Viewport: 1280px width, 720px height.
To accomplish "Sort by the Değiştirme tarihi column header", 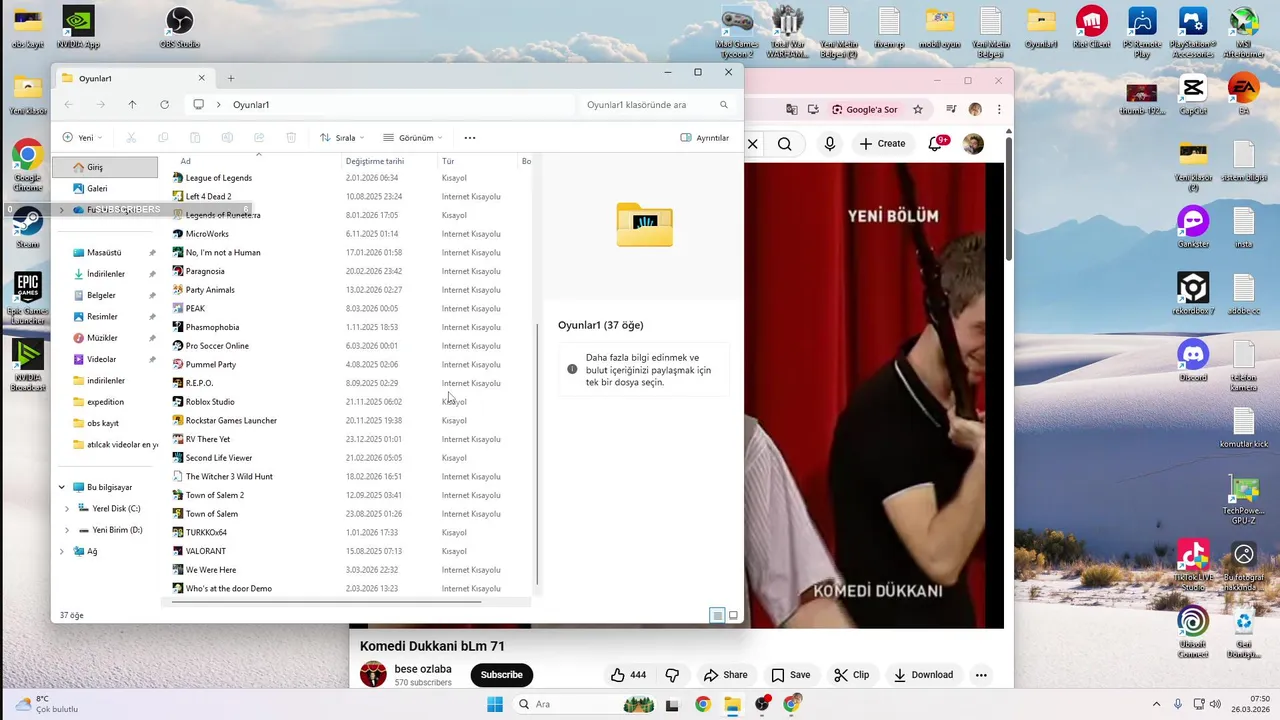I will coord(375,161).
